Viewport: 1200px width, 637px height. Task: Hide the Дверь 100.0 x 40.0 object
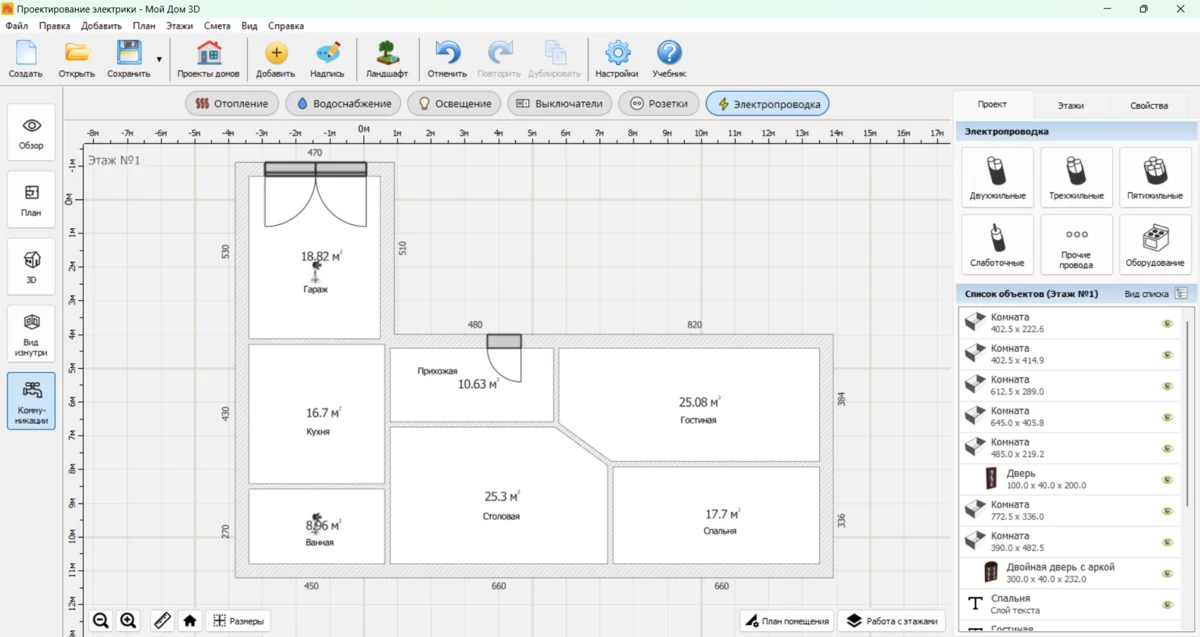pyautogui.click(x=1166, y=480)
